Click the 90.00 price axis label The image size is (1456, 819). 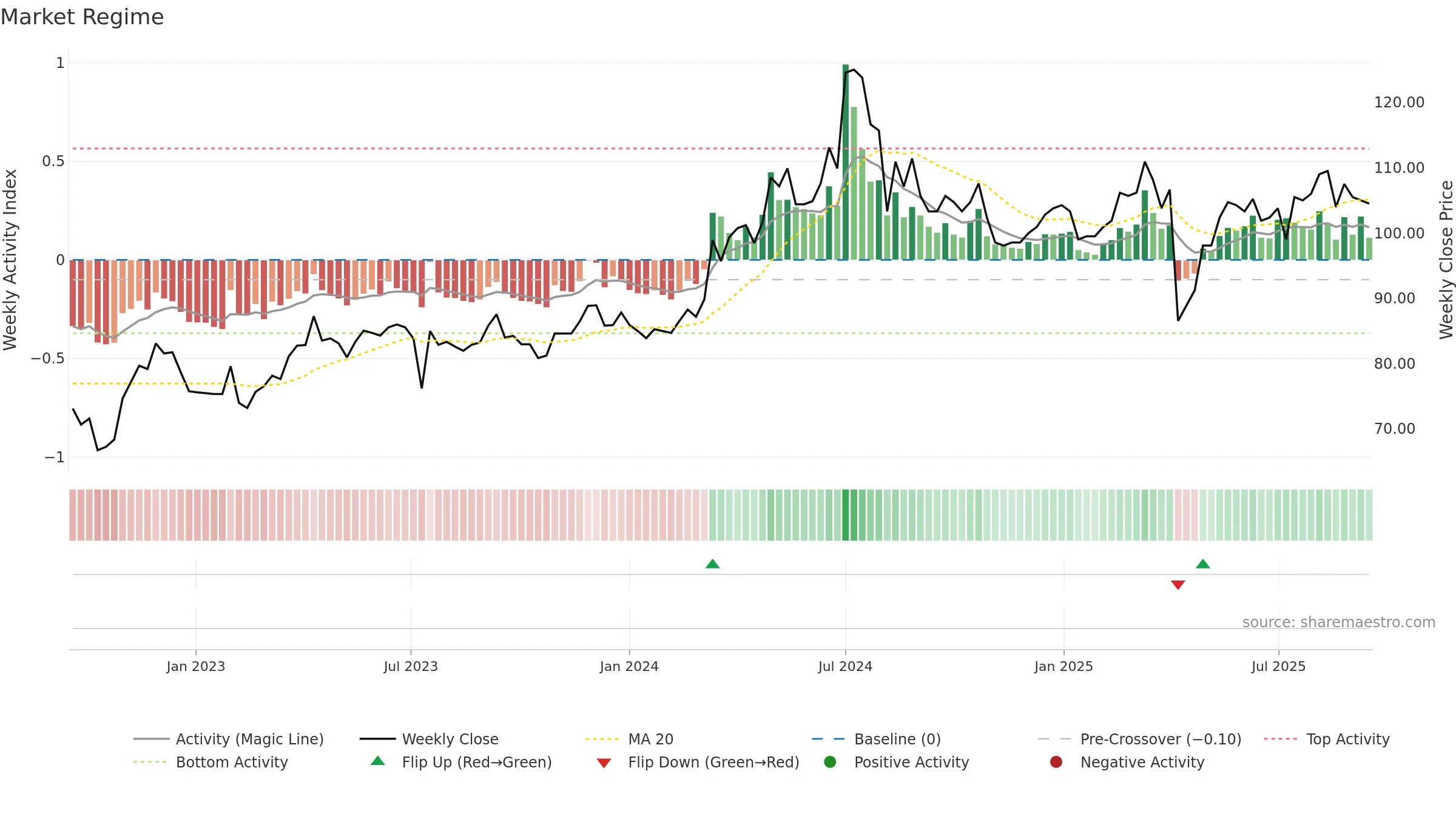pos(1395,298)
